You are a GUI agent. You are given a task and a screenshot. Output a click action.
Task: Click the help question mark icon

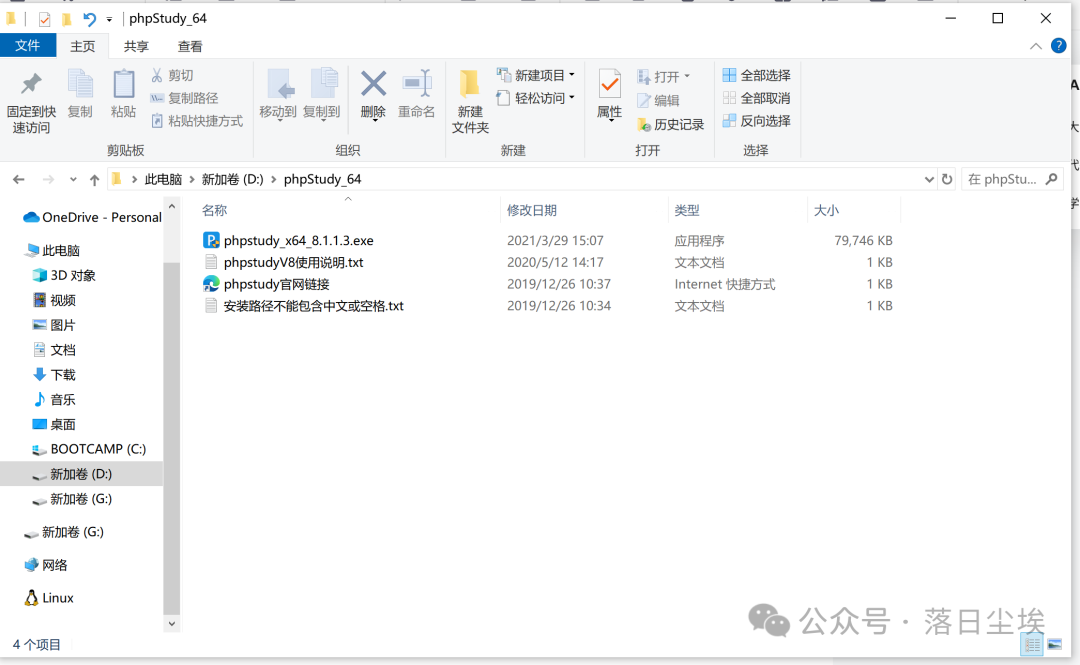[x=1059, y=46]
